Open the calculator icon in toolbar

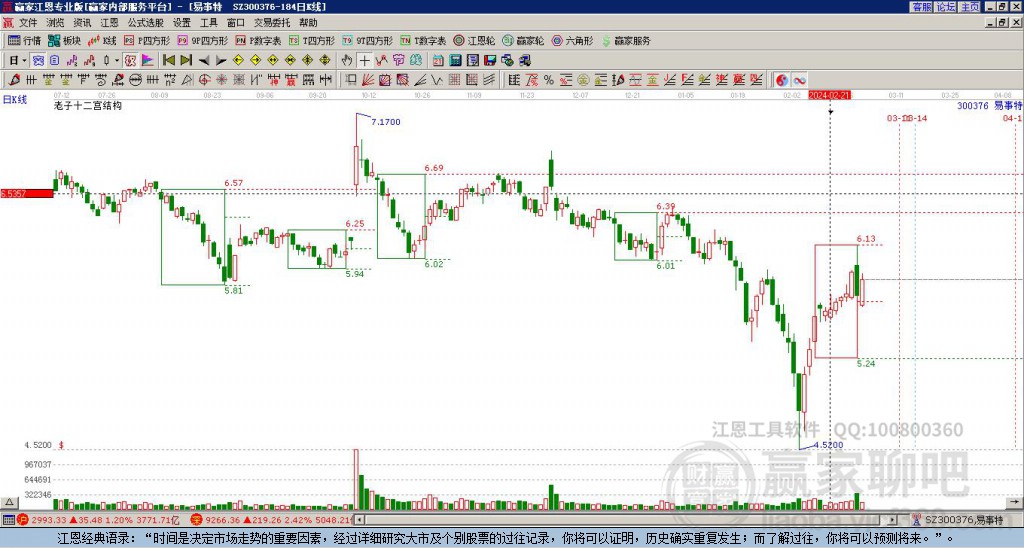point(455,61)
